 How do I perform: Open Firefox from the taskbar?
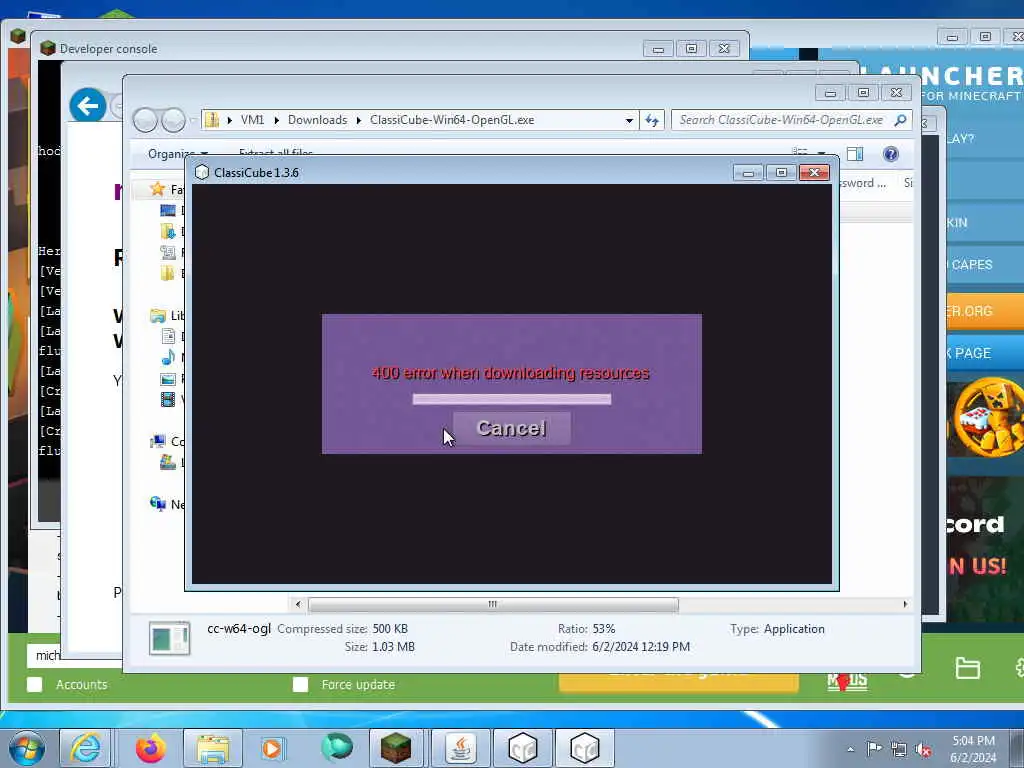(x=150, y=748)
